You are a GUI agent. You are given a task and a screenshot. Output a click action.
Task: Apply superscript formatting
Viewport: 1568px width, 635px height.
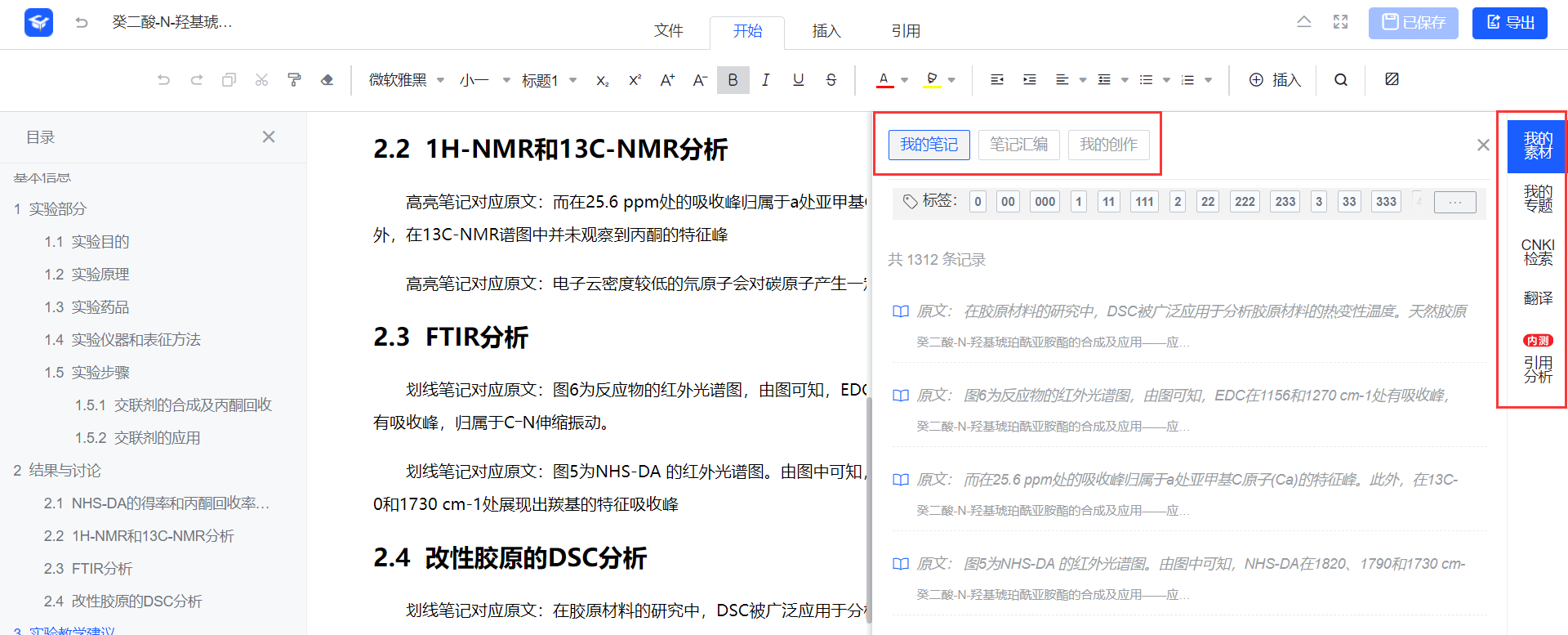635,80
